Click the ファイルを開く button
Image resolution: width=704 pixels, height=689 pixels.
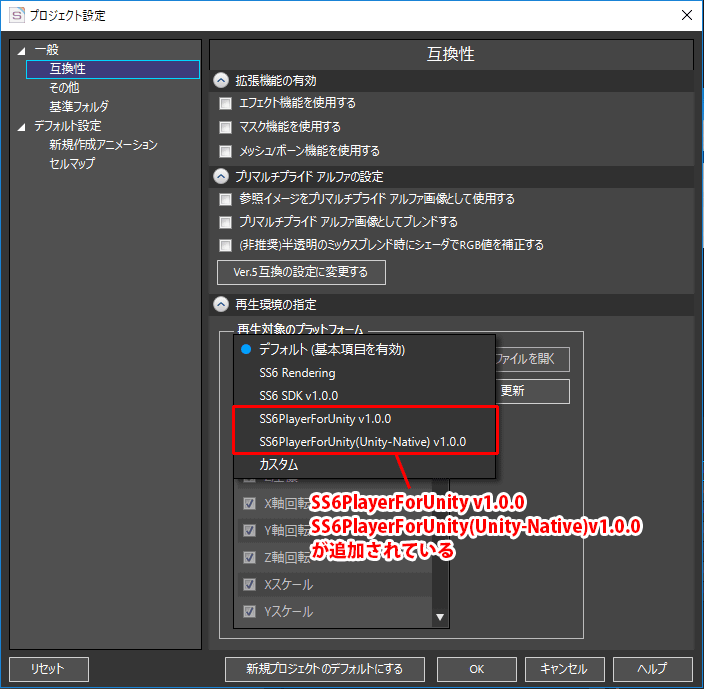point(532,359)
